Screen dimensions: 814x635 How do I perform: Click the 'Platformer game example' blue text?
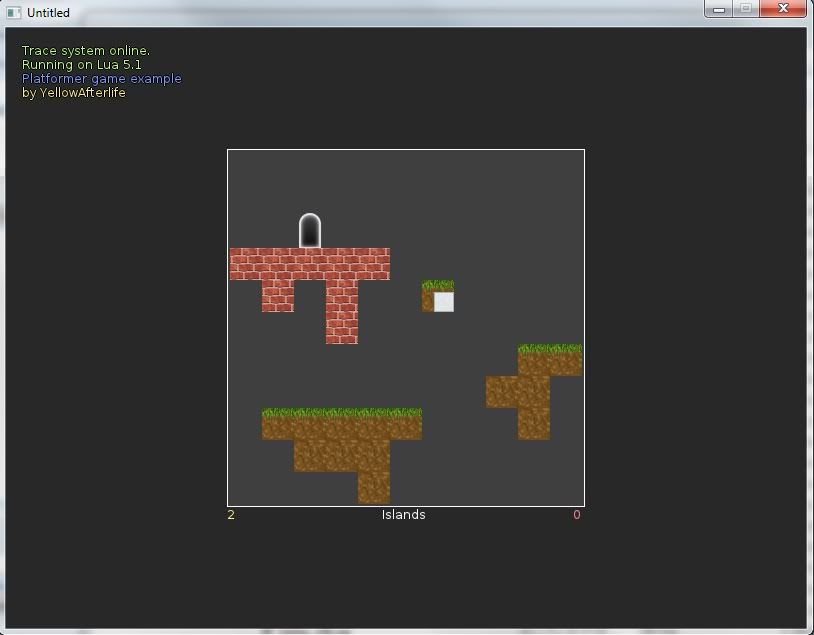(102, 78)
